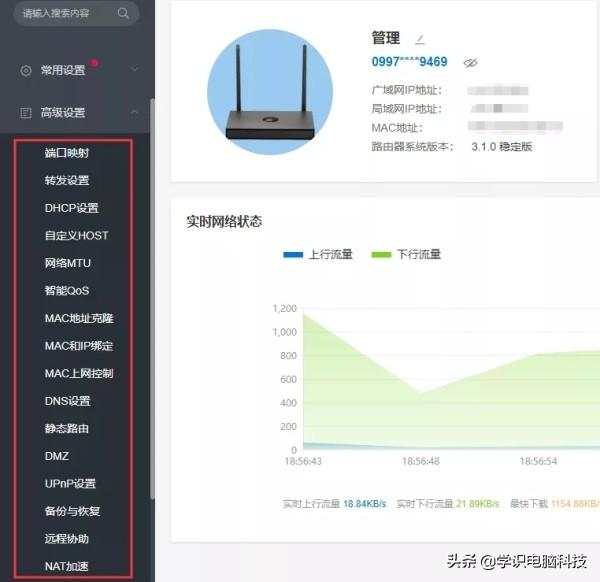600x582 pixels.
Task: Edit router name with pencil icon
Action: (420, 39)
